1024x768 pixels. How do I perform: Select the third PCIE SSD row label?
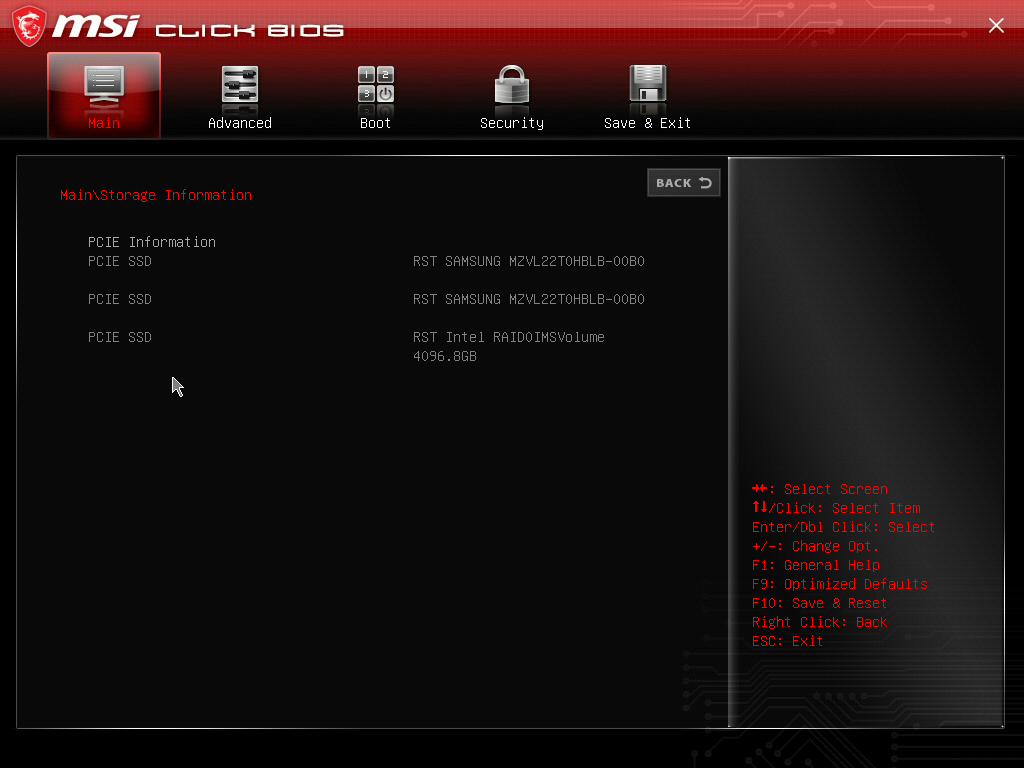[120, 337]
